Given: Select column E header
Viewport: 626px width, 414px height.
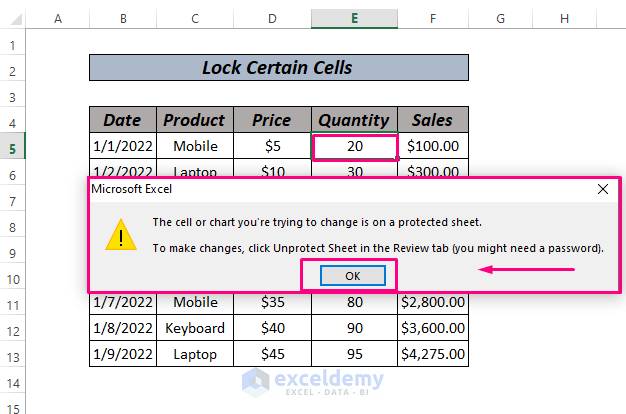Looking at the screenshot, I should pyautogui.click(x=354, y=19).
